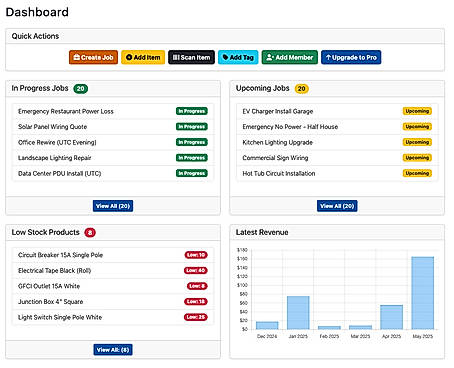
Task: Open Emergency No Power - Half House job
Action: [337, 127]
